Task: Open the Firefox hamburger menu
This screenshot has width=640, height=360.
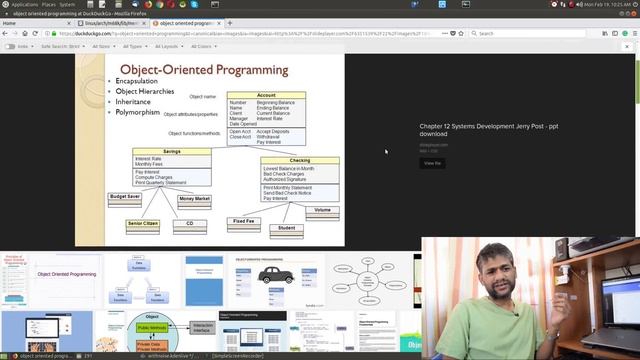Action: pyautogui.click(x=635, y=33)
